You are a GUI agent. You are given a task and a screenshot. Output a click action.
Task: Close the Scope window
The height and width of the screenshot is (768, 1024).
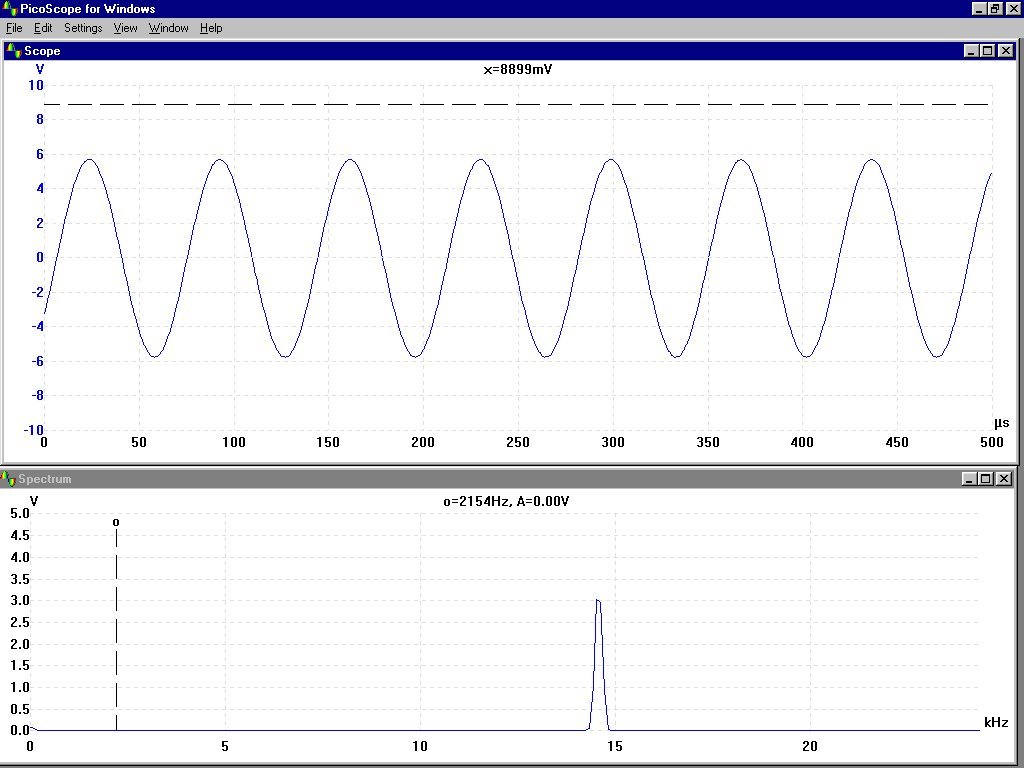pyautogui.click(x=1004, y=51)
